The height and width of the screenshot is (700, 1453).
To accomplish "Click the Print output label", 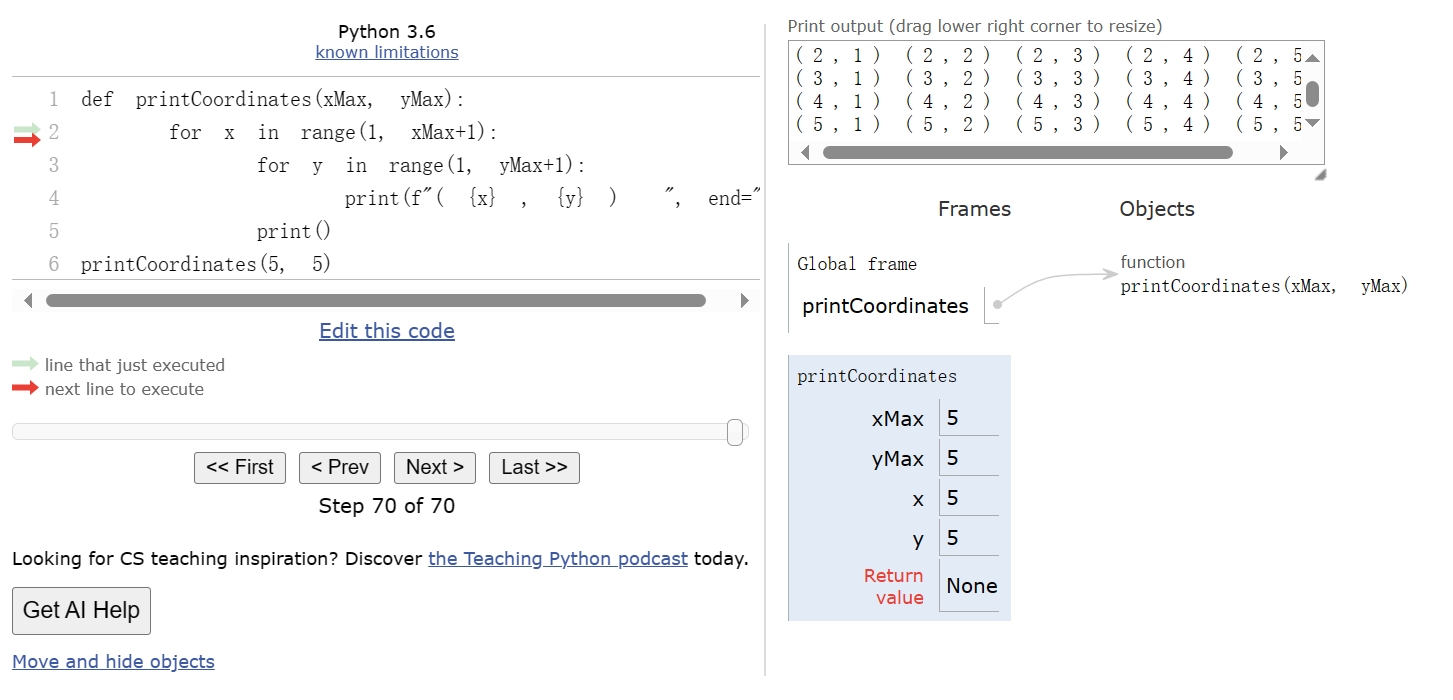I will [x=975, y=27].
